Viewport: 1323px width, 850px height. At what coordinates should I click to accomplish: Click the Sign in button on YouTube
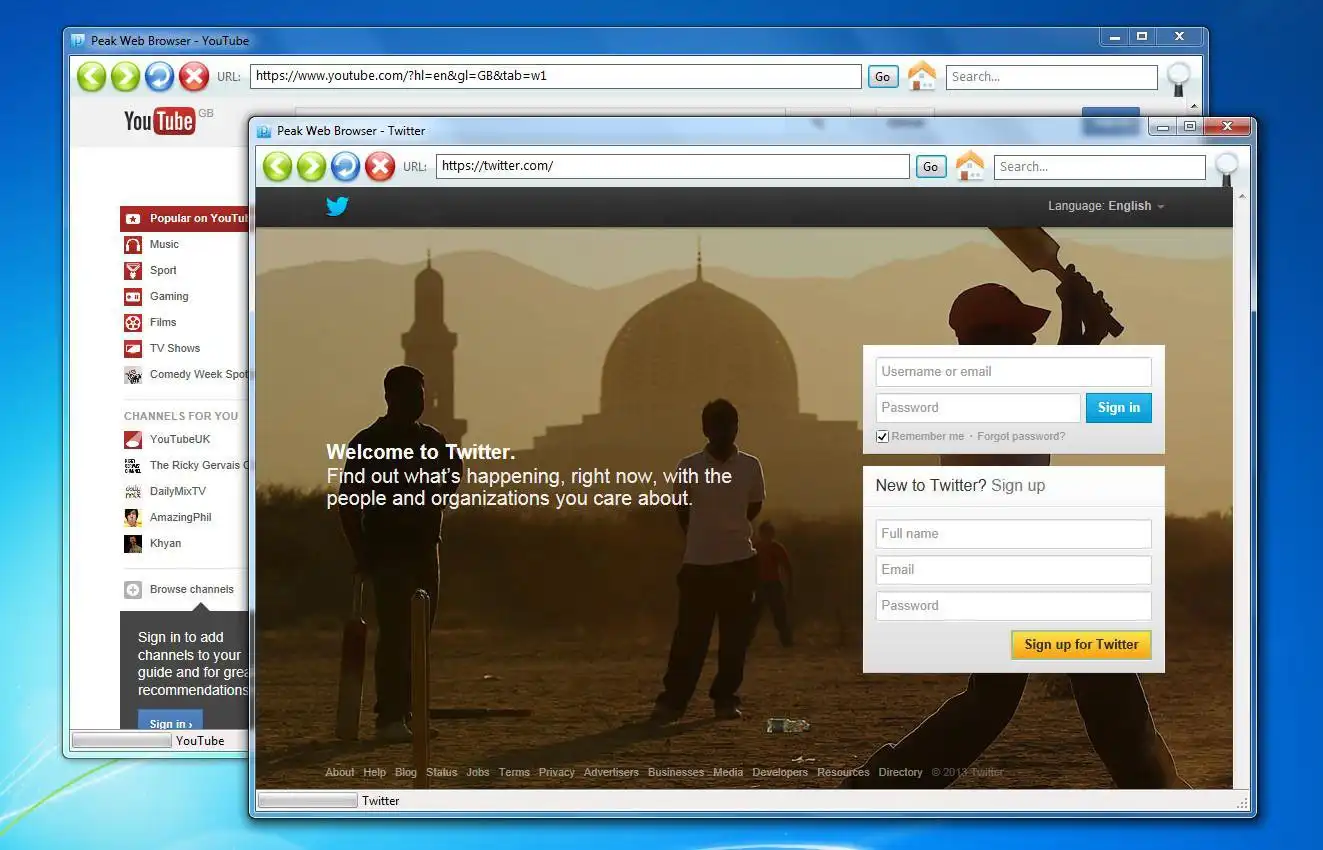[x=171, y=722]
